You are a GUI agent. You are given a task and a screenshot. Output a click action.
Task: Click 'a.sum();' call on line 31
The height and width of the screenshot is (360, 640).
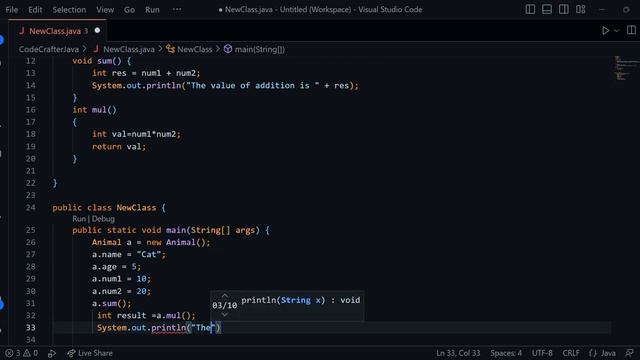click(x=111, y=303)
